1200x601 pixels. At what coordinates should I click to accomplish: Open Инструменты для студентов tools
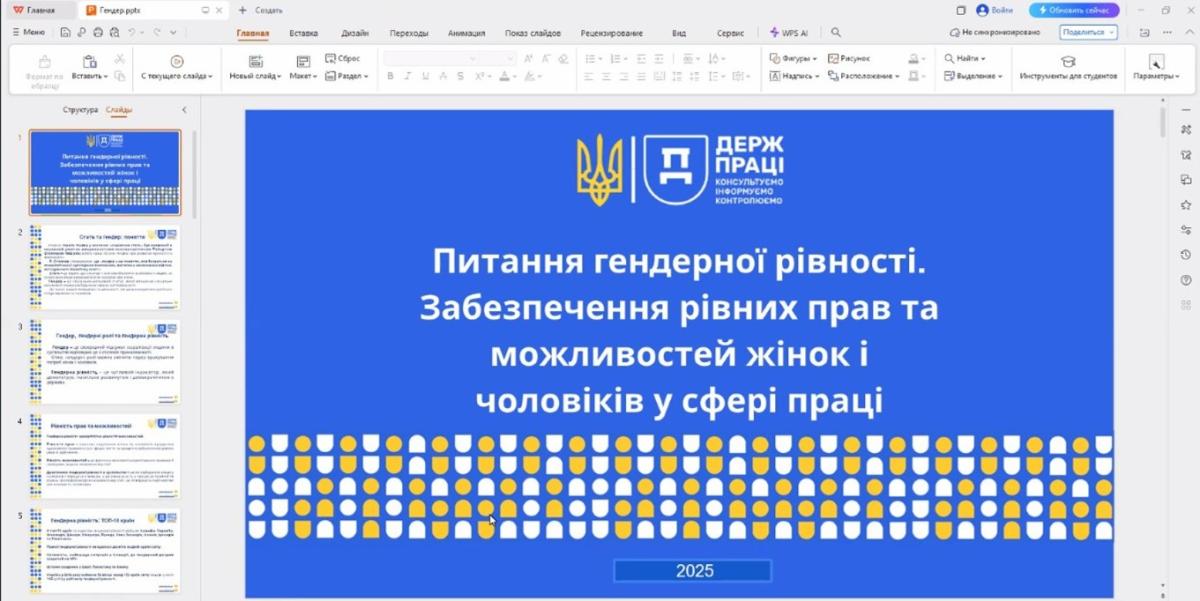click(1068, 67)
